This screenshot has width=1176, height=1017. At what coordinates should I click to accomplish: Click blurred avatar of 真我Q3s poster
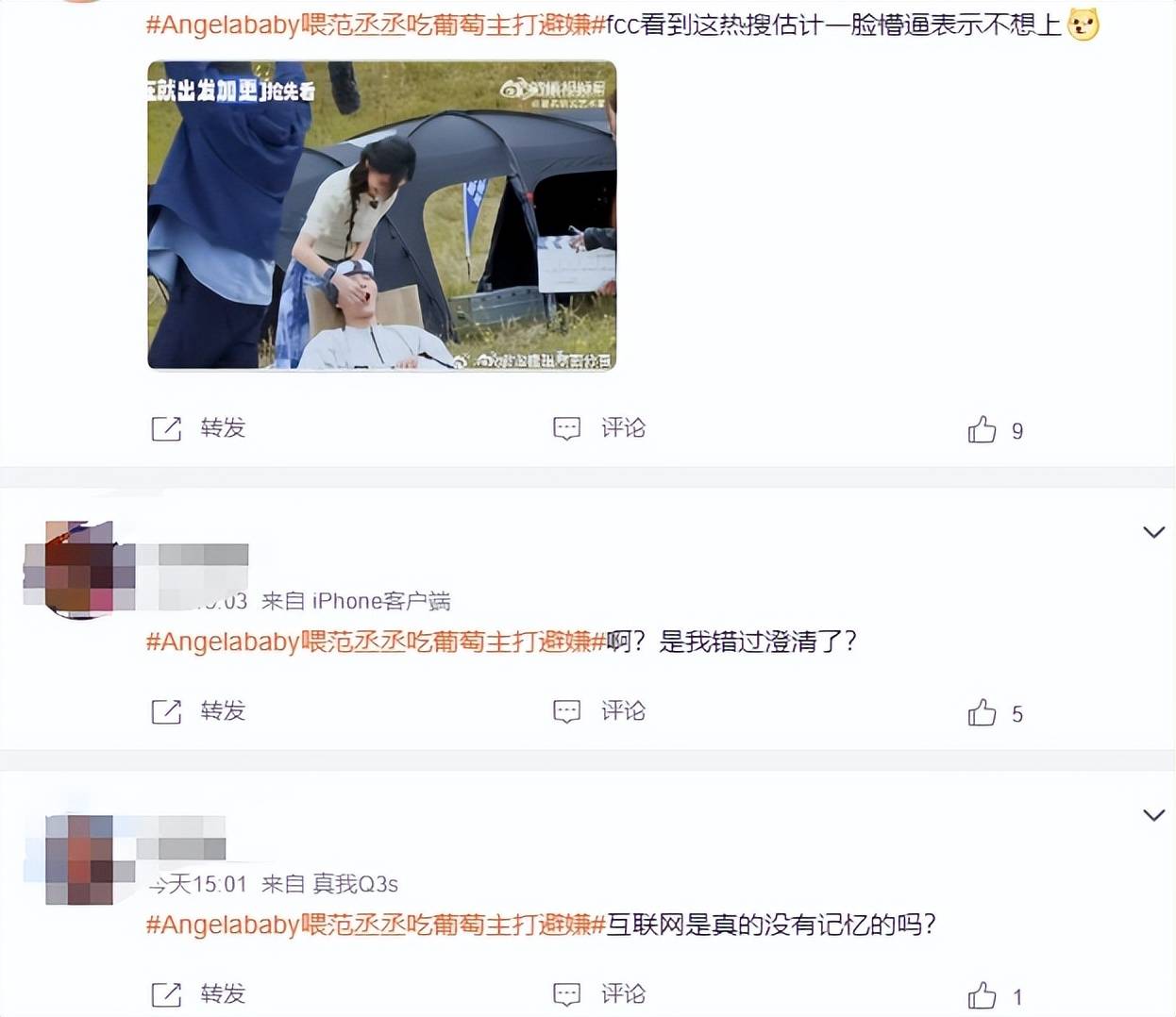pyautogui.click(x=79, y=859)
